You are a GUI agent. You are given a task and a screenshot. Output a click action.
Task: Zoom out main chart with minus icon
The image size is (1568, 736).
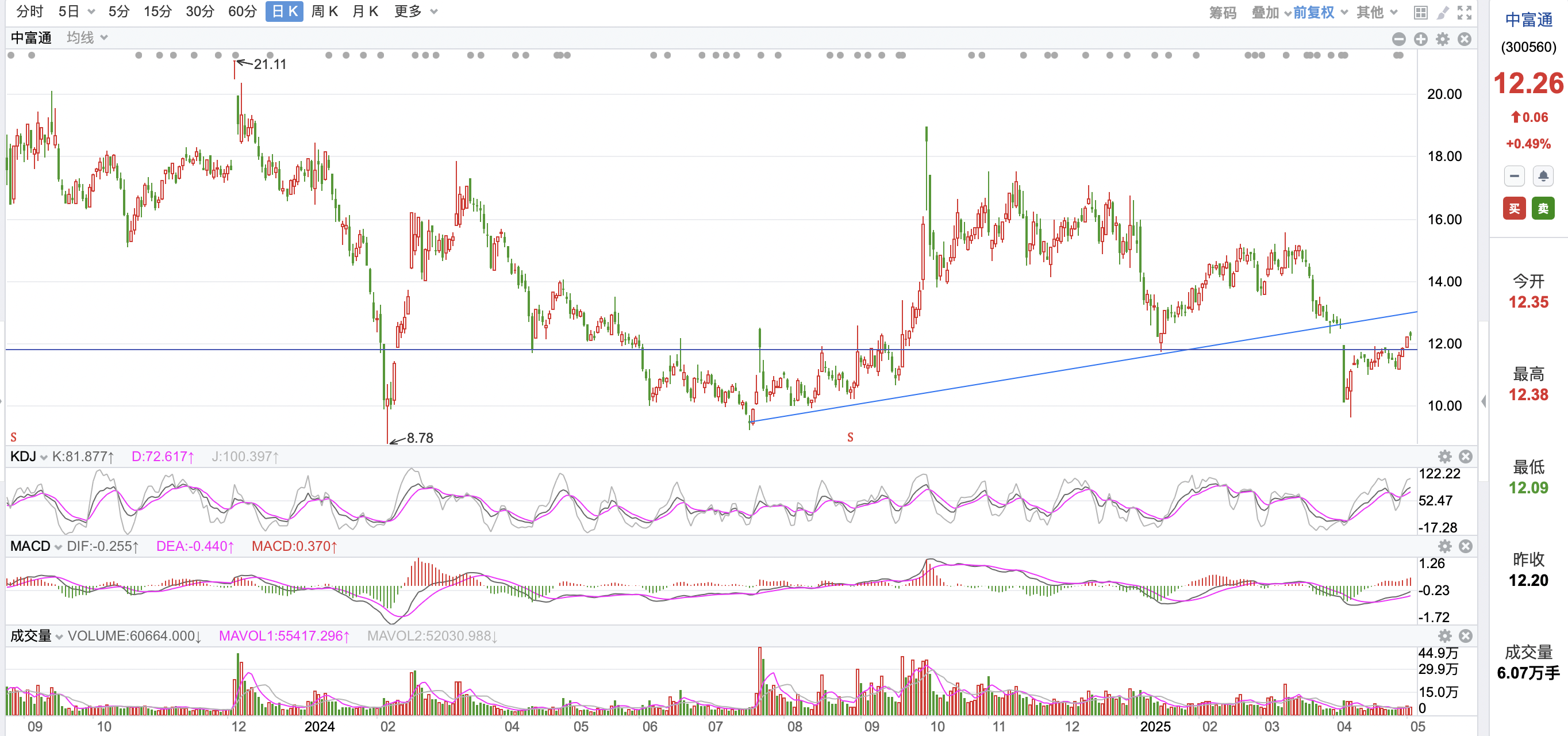pyautogui.click(x=1399, y=40)
